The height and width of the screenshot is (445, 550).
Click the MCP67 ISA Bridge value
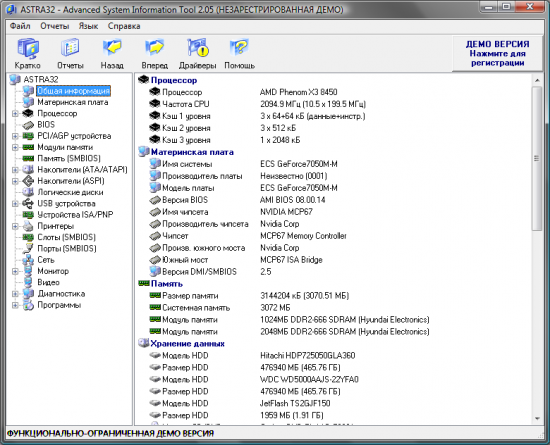(x=291, y=260)
